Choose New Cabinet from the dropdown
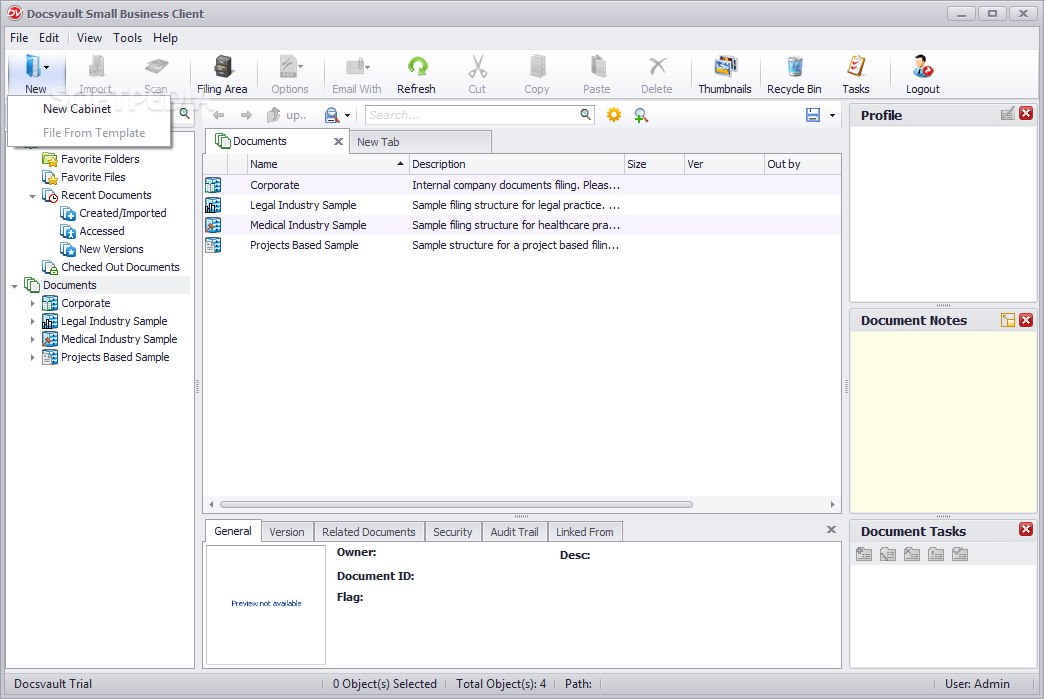This screenshot has height=699, width=1044. point(77,109)
